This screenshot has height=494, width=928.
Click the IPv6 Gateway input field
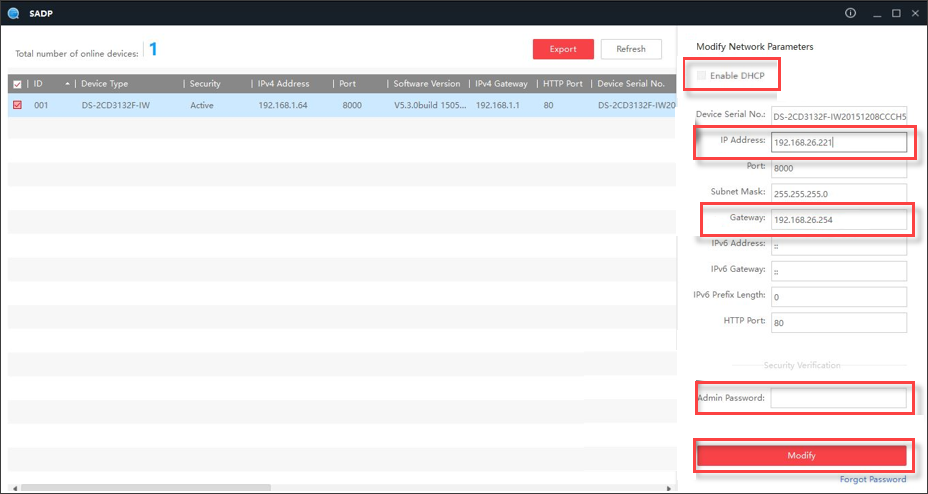(x=839, y=271)
